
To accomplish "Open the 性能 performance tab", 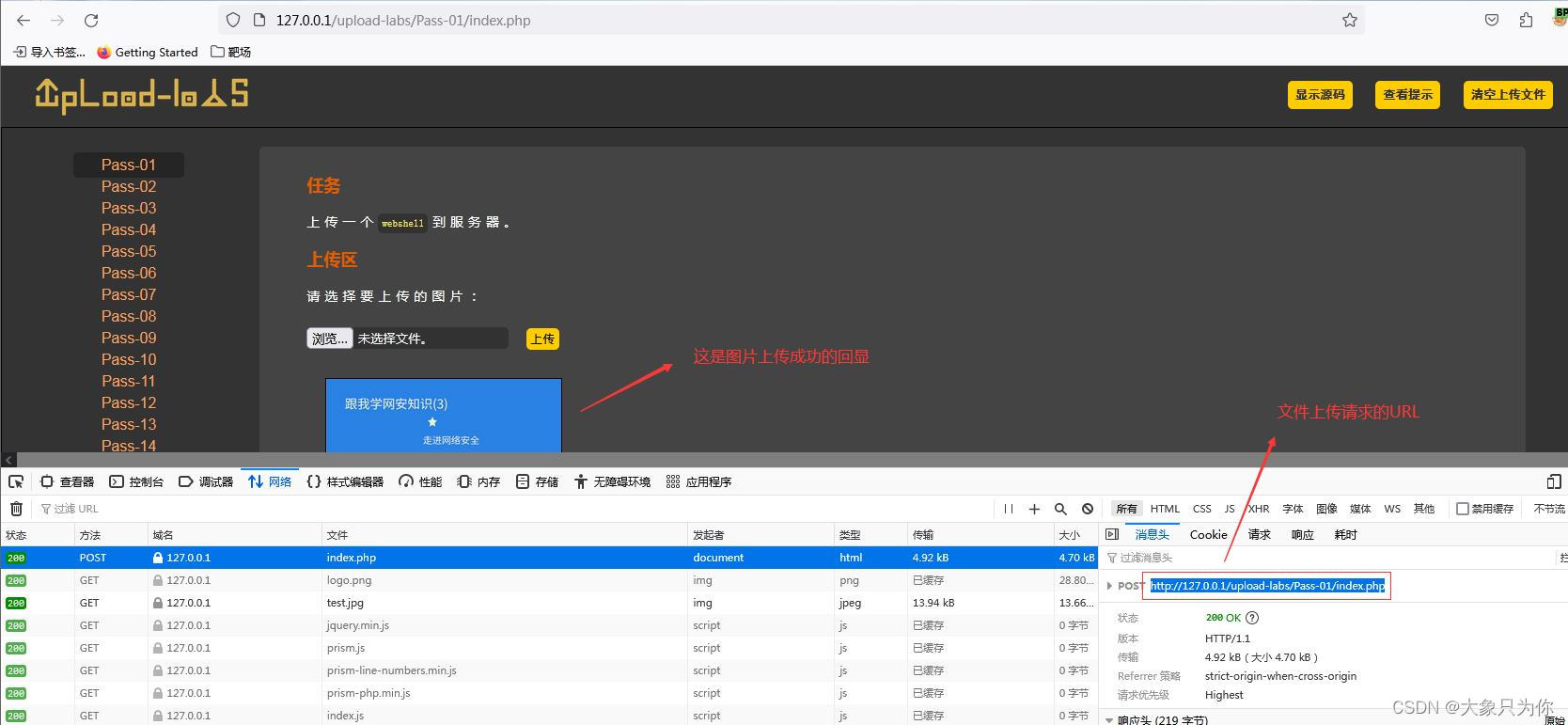I will click(x=420, y=481).
